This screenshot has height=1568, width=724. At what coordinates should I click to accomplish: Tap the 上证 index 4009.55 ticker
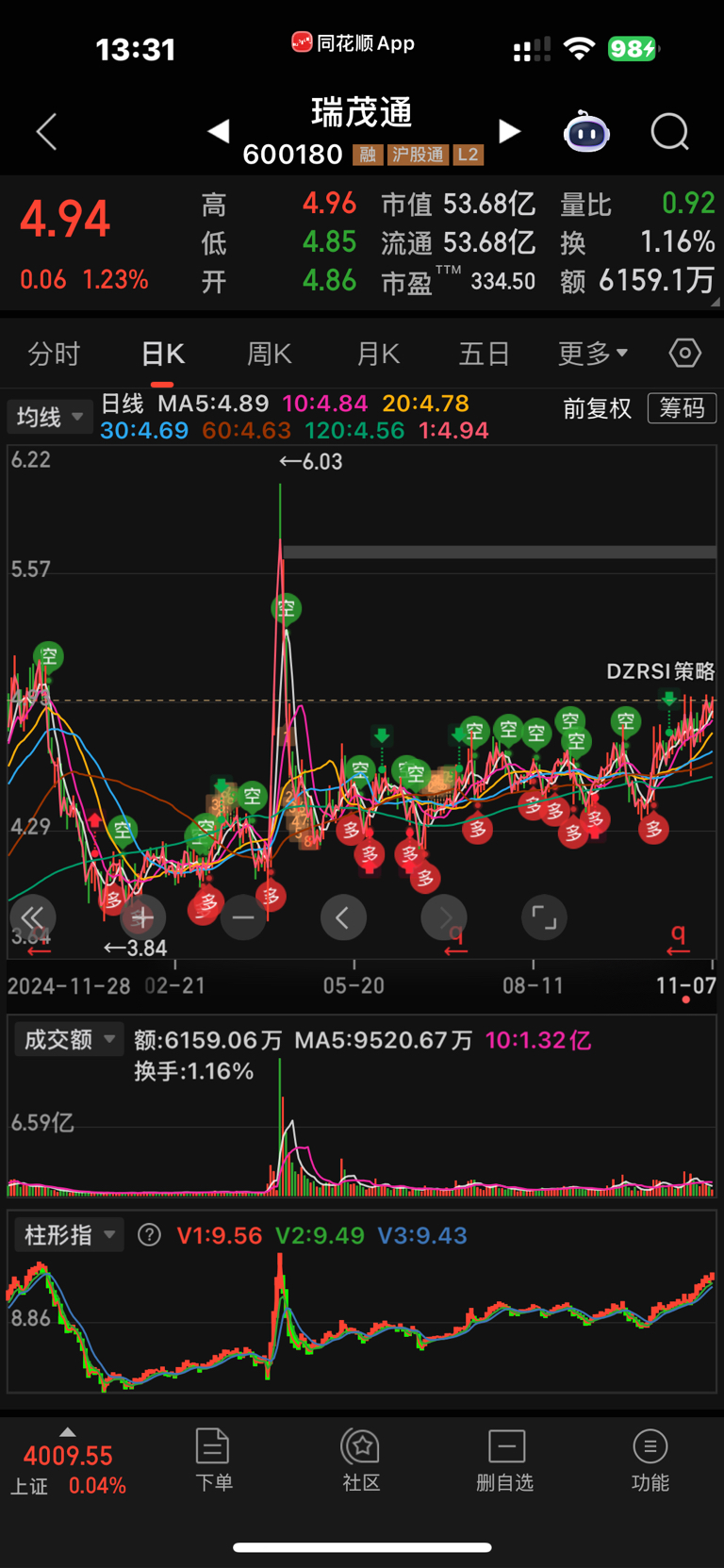pyautogui.click(x=68, y=1469)
